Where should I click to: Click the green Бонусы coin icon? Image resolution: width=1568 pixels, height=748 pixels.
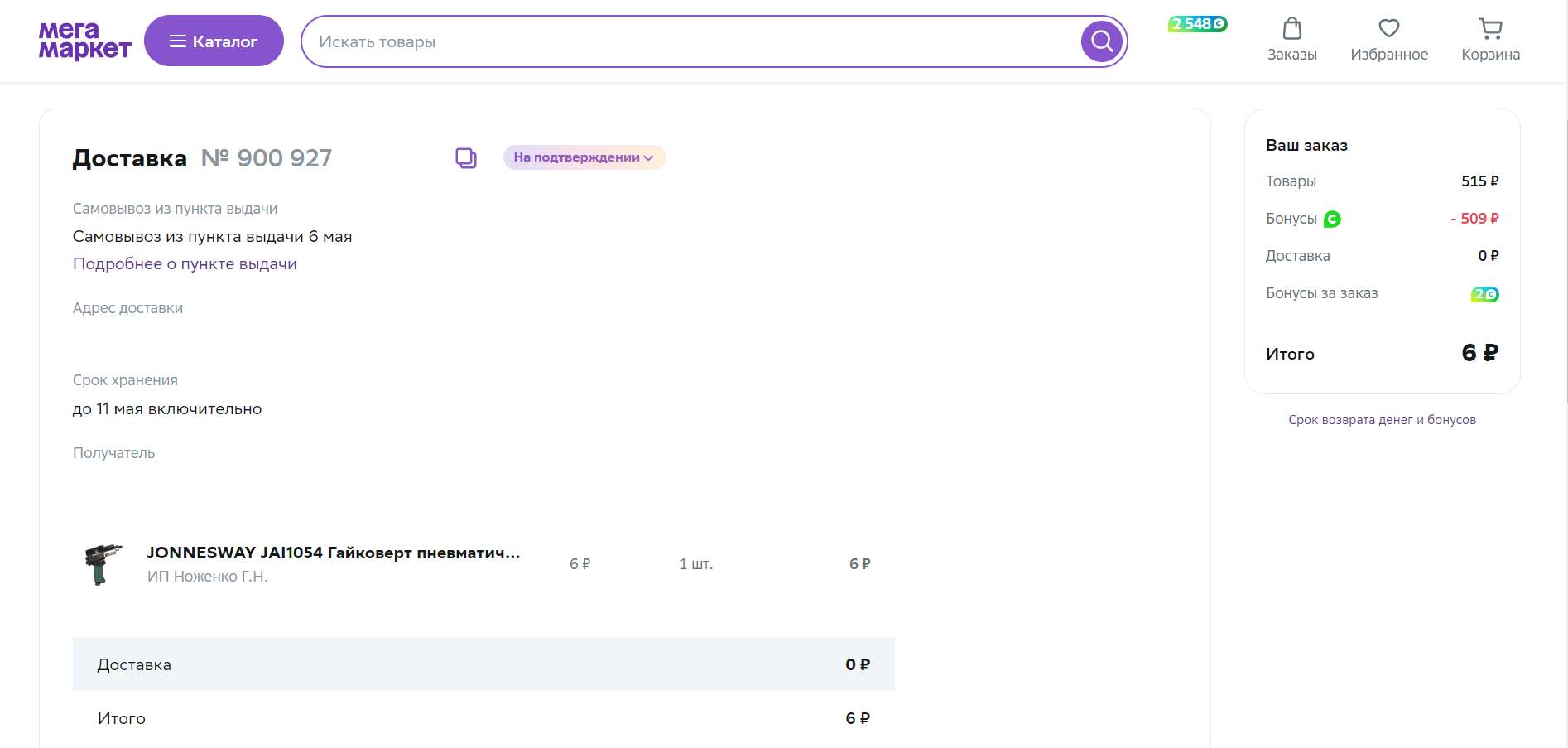tap(1332, 219)
